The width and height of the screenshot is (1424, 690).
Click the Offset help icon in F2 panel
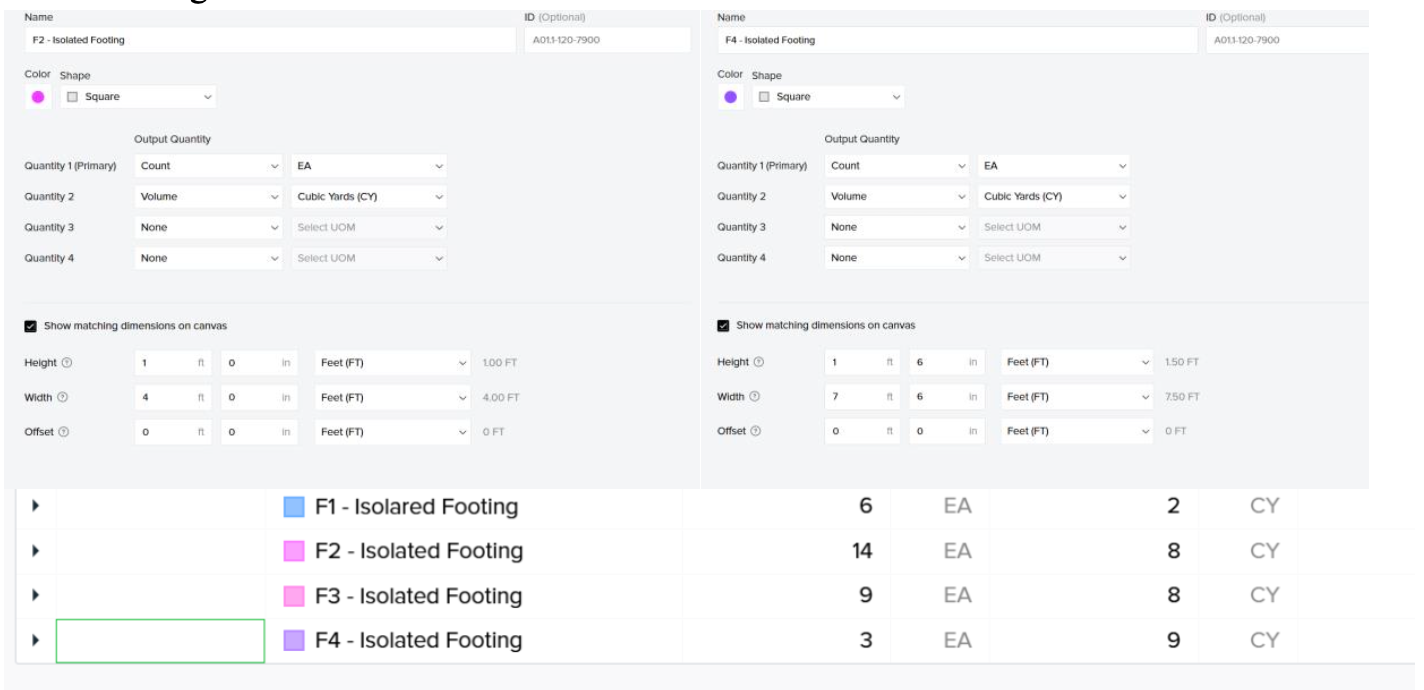point(66,432)
